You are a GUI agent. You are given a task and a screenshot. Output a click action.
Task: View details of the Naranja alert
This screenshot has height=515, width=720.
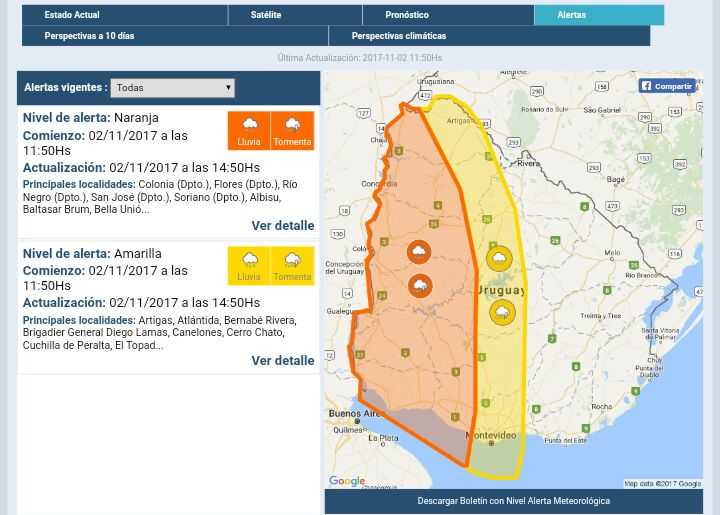pos(282,225)
